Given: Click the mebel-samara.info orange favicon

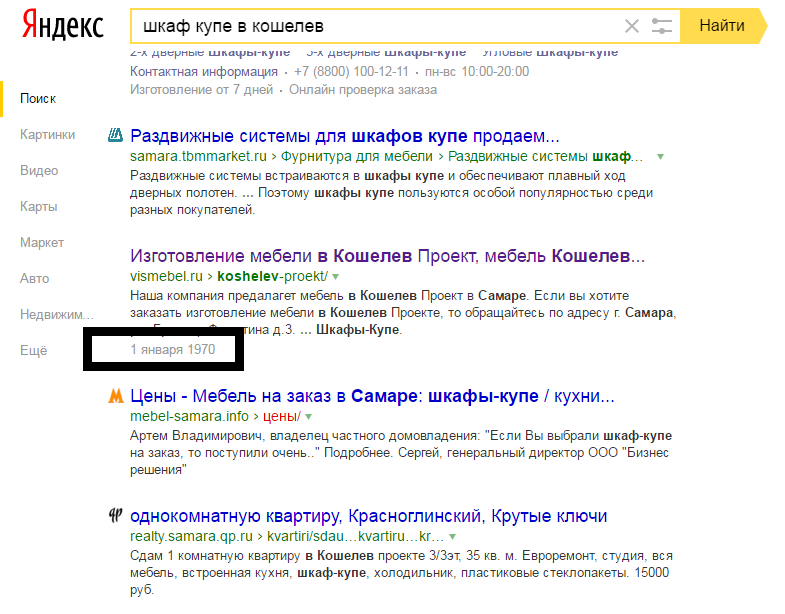Looking at the screenshot, I should click(116, 396).
